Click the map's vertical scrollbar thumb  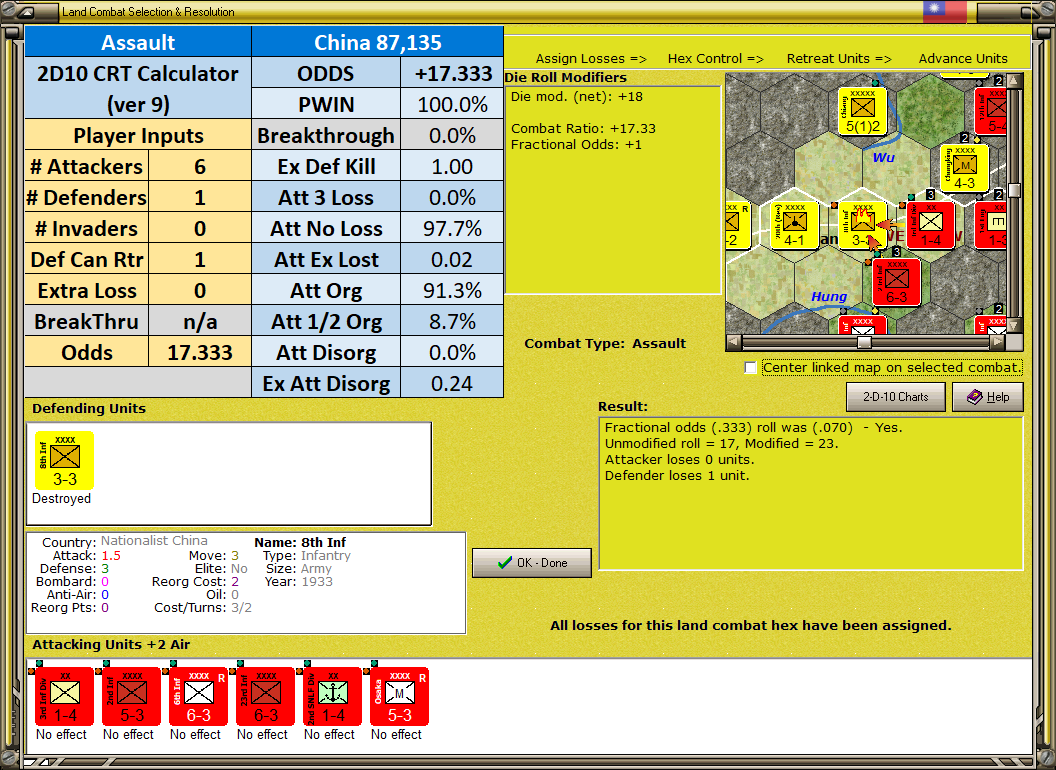(x=1014, y=190)
